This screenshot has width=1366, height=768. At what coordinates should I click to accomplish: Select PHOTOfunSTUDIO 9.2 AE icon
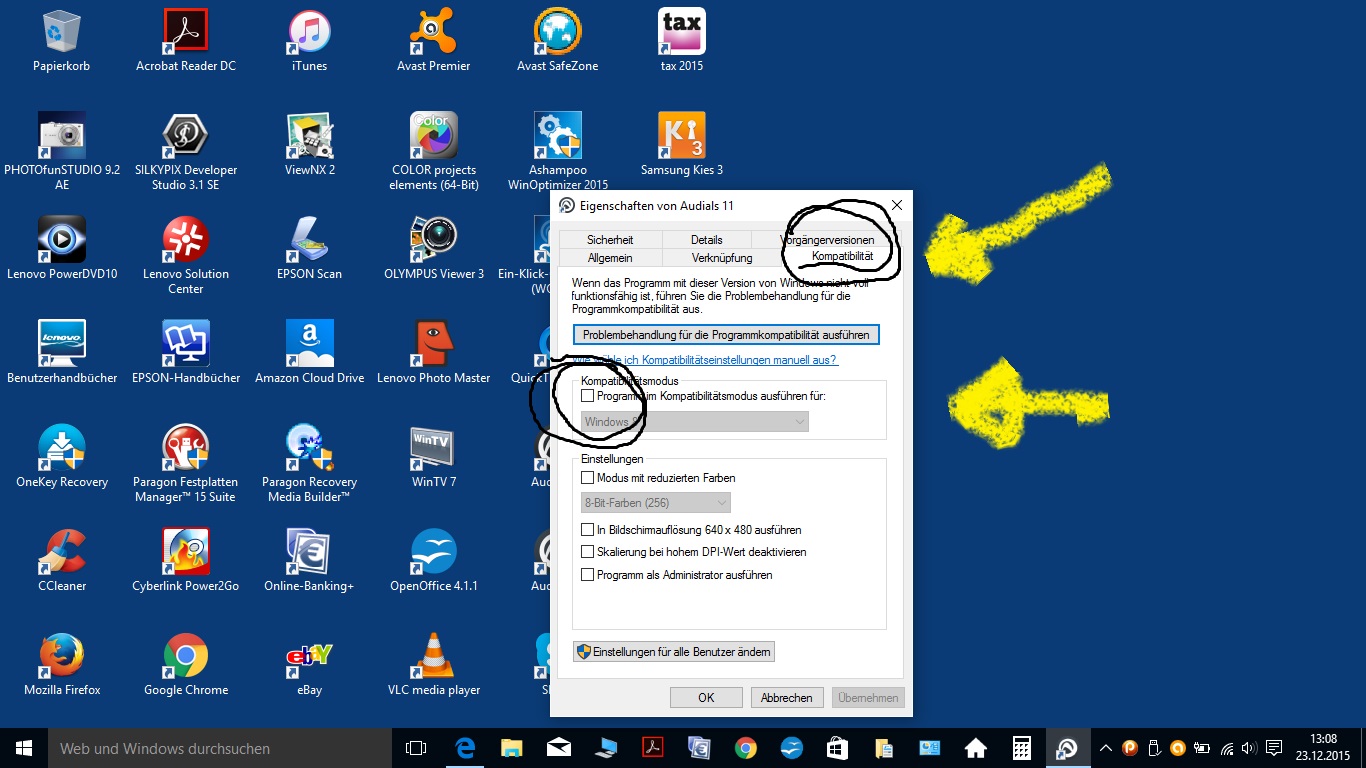(x=62, y=151)
